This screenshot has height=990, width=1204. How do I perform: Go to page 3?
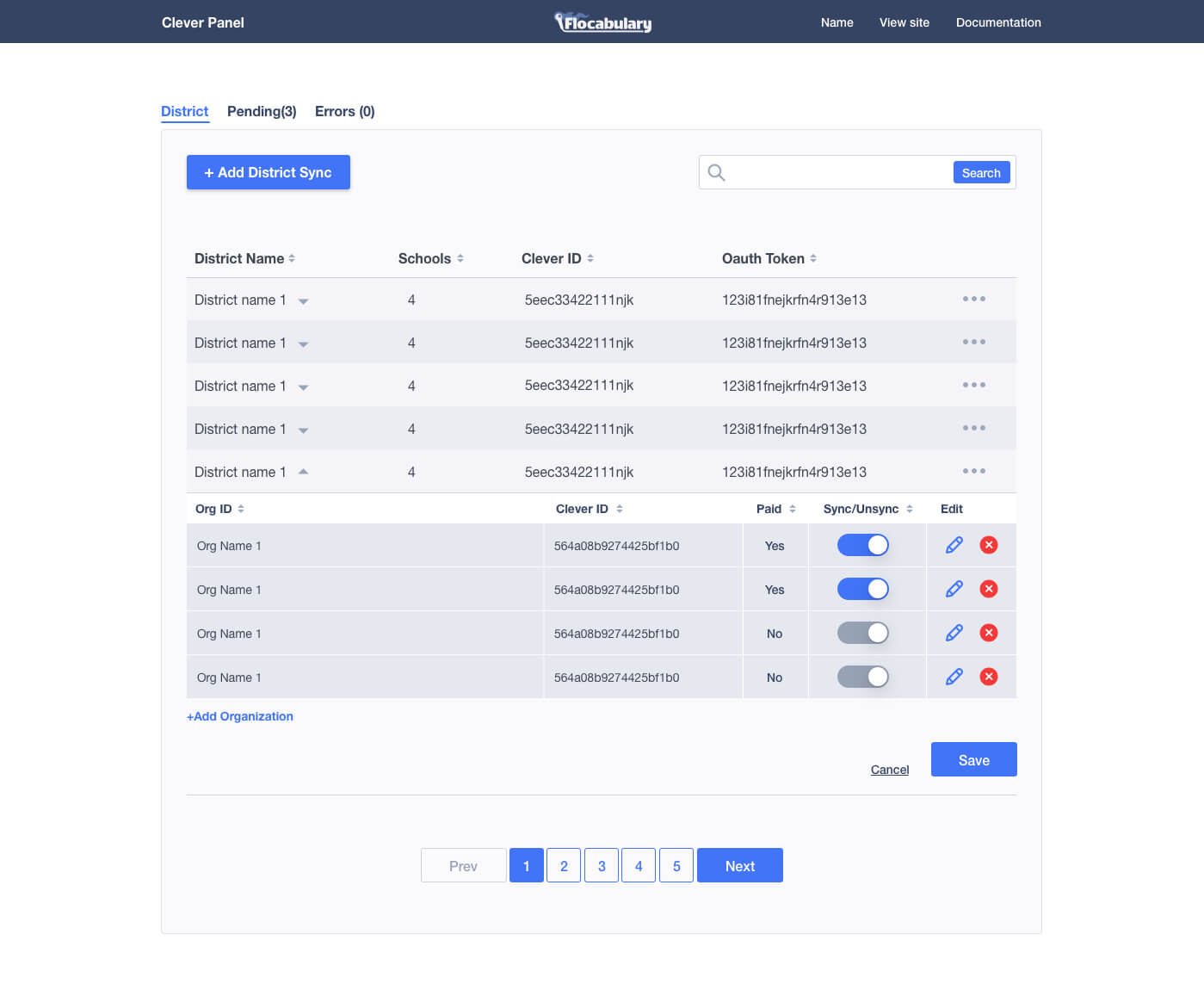click(602, 865)
